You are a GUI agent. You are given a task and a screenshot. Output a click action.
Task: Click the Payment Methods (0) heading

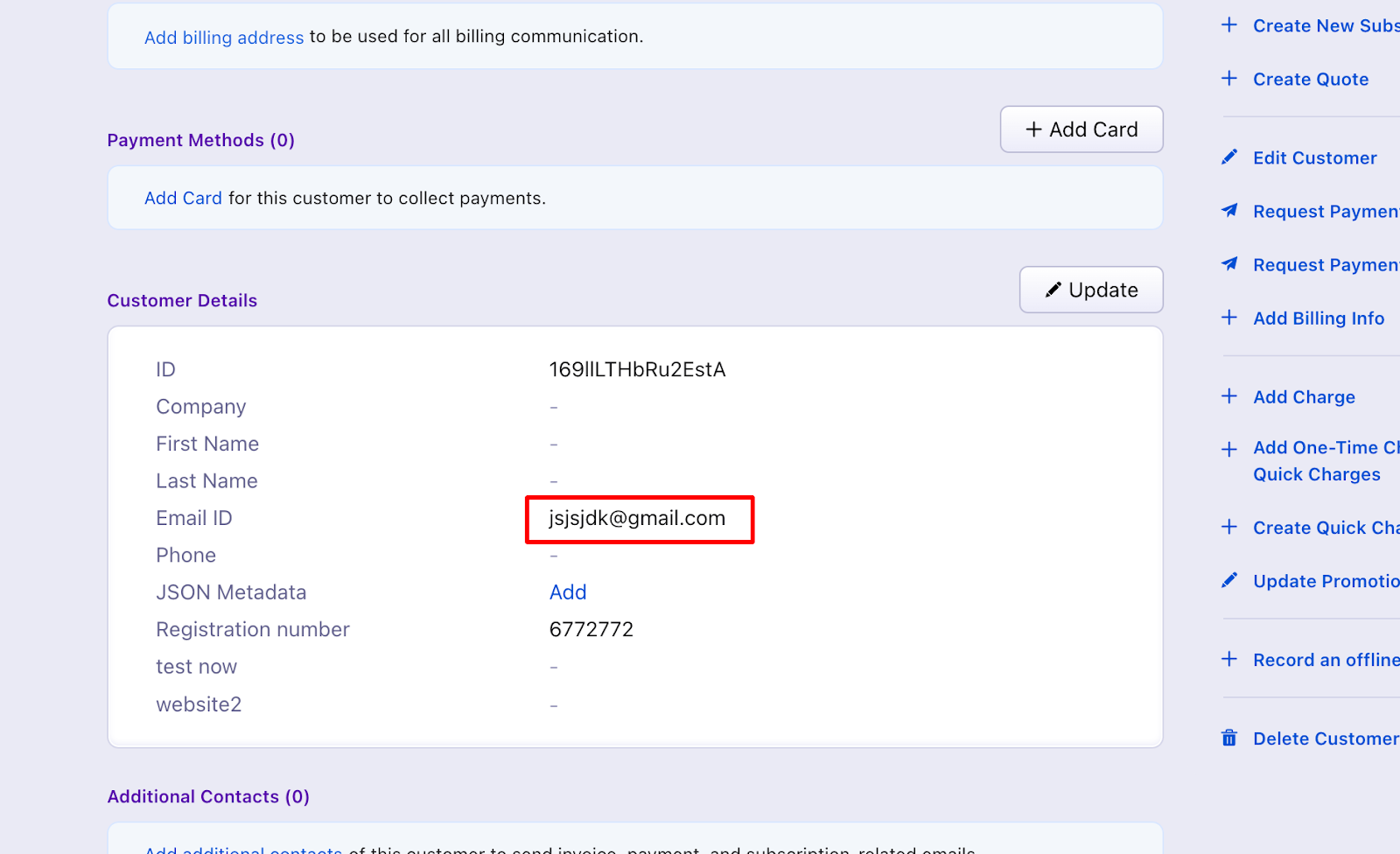pos(200,140)
